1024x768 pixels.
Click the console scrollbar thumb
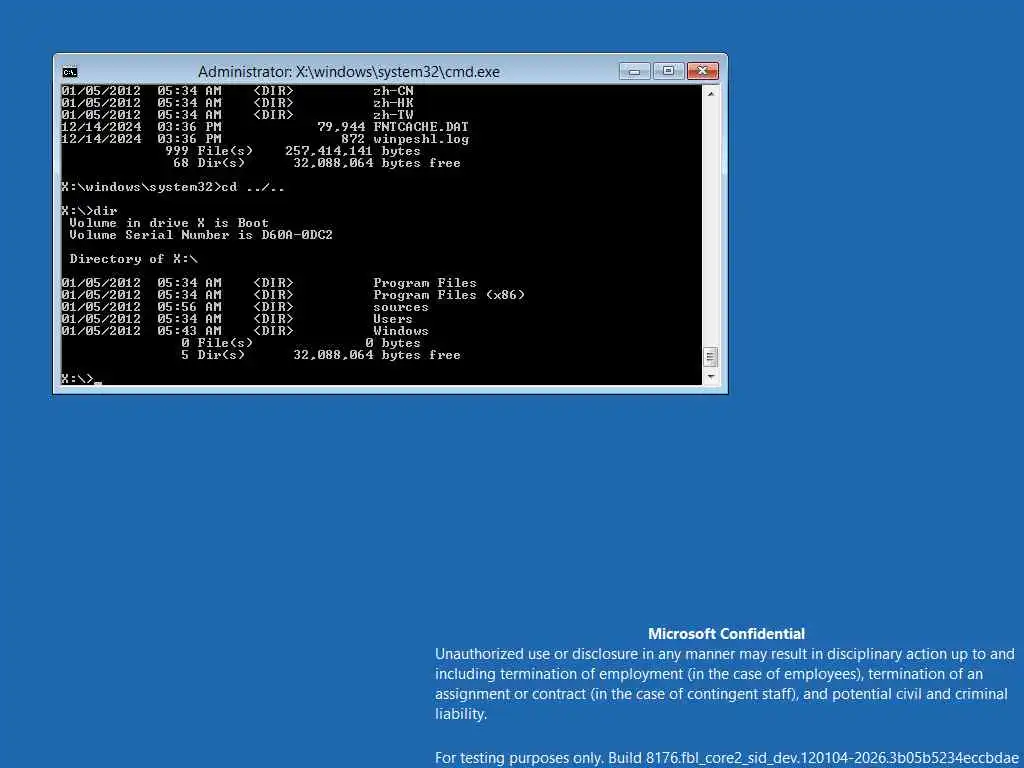[711, 357]
